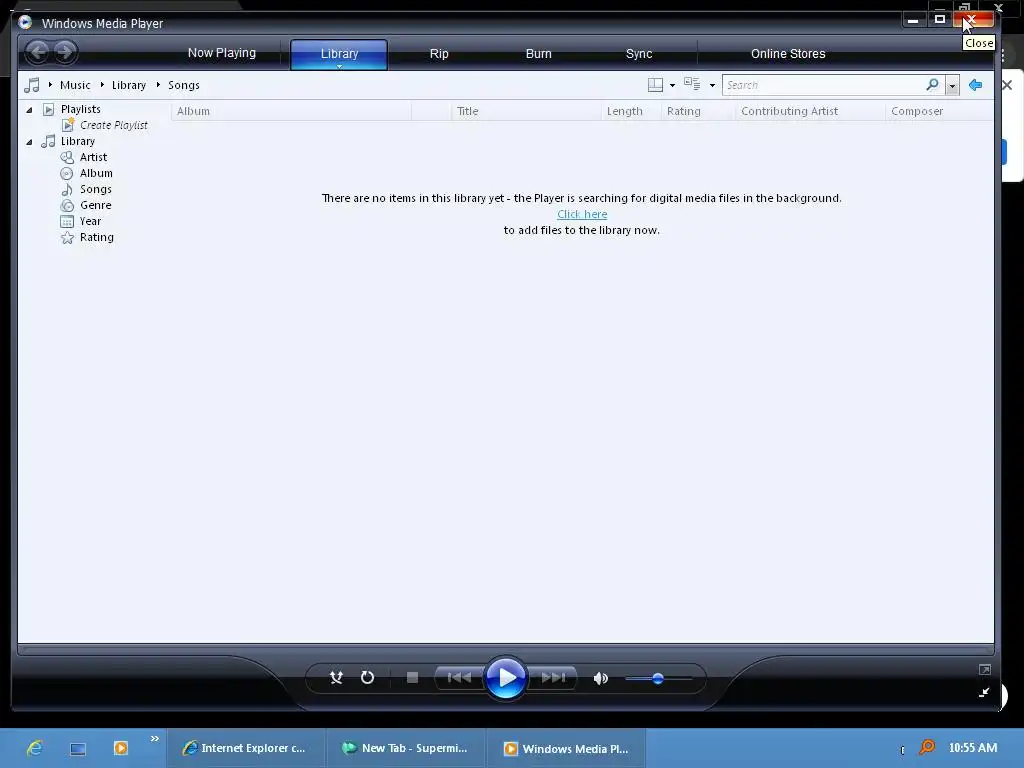Screen dimensions: 1024x768
Task: Click the 'Click here' link to add files
Action: pyautogui.click(x=582, y=214)
